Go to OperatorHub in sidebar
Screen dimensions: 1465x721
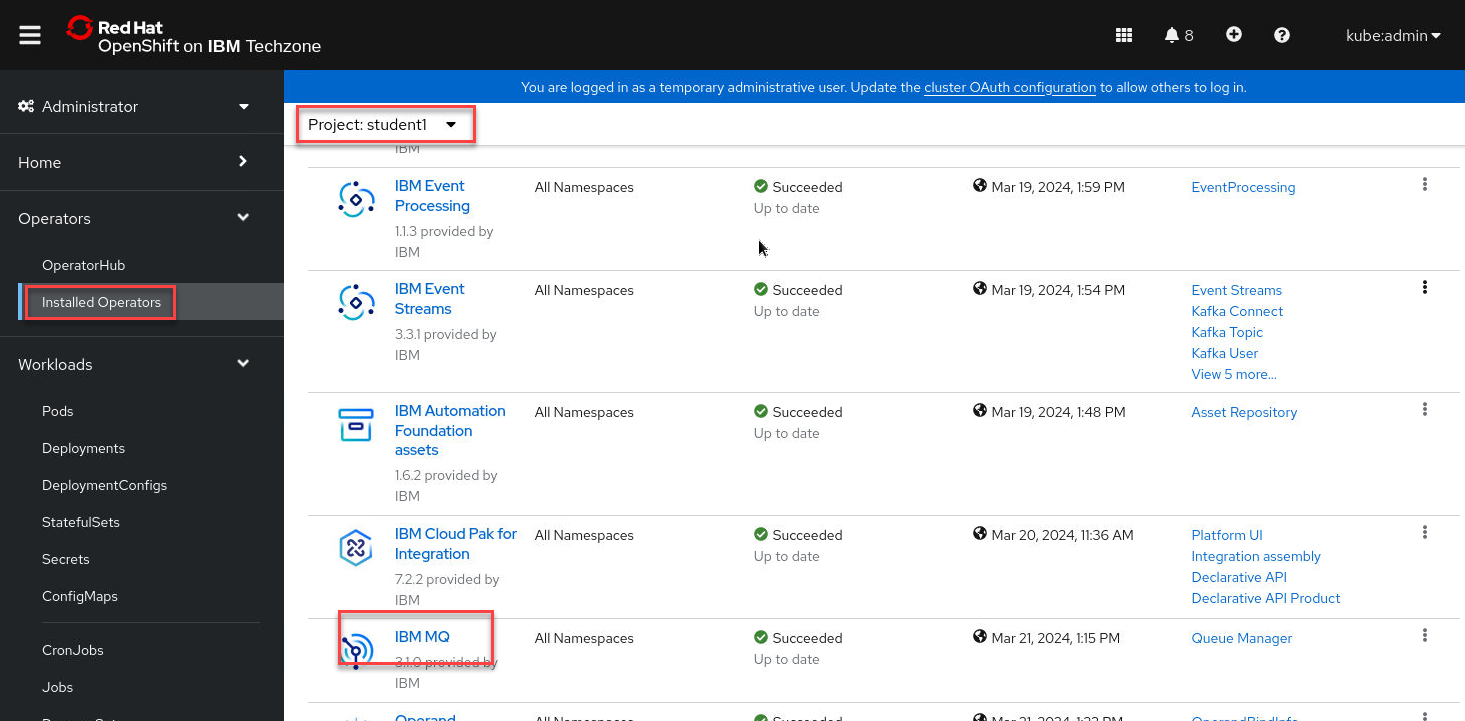83,265
